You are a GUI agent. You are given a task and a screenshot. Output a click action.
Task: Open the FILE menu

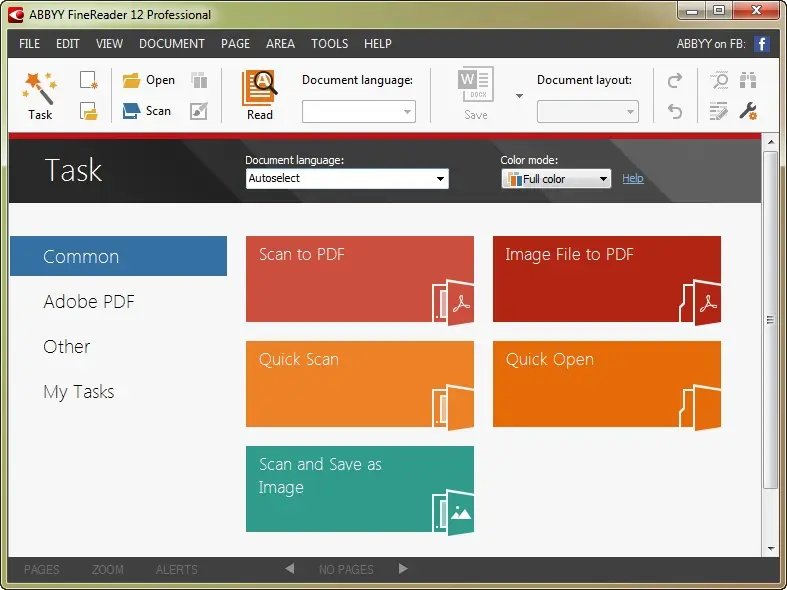coord(30,44)
